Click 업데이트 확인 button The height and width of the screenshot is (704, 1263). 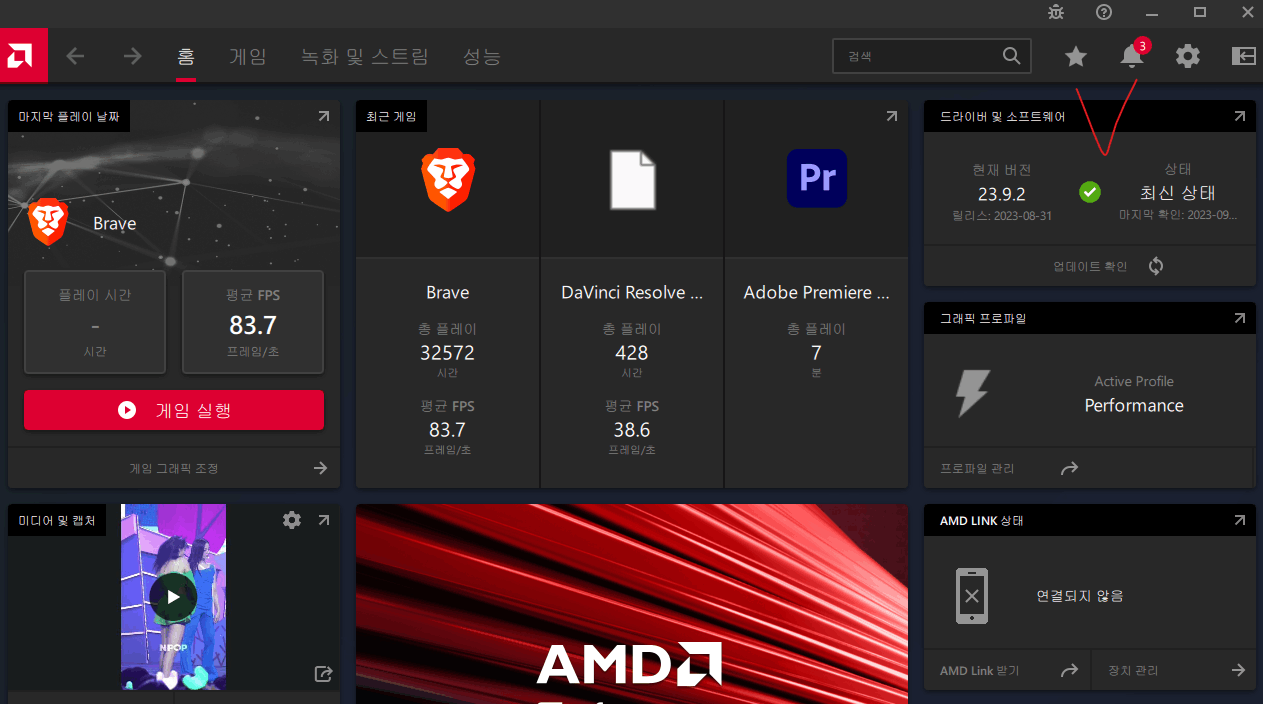[1090, 266]
